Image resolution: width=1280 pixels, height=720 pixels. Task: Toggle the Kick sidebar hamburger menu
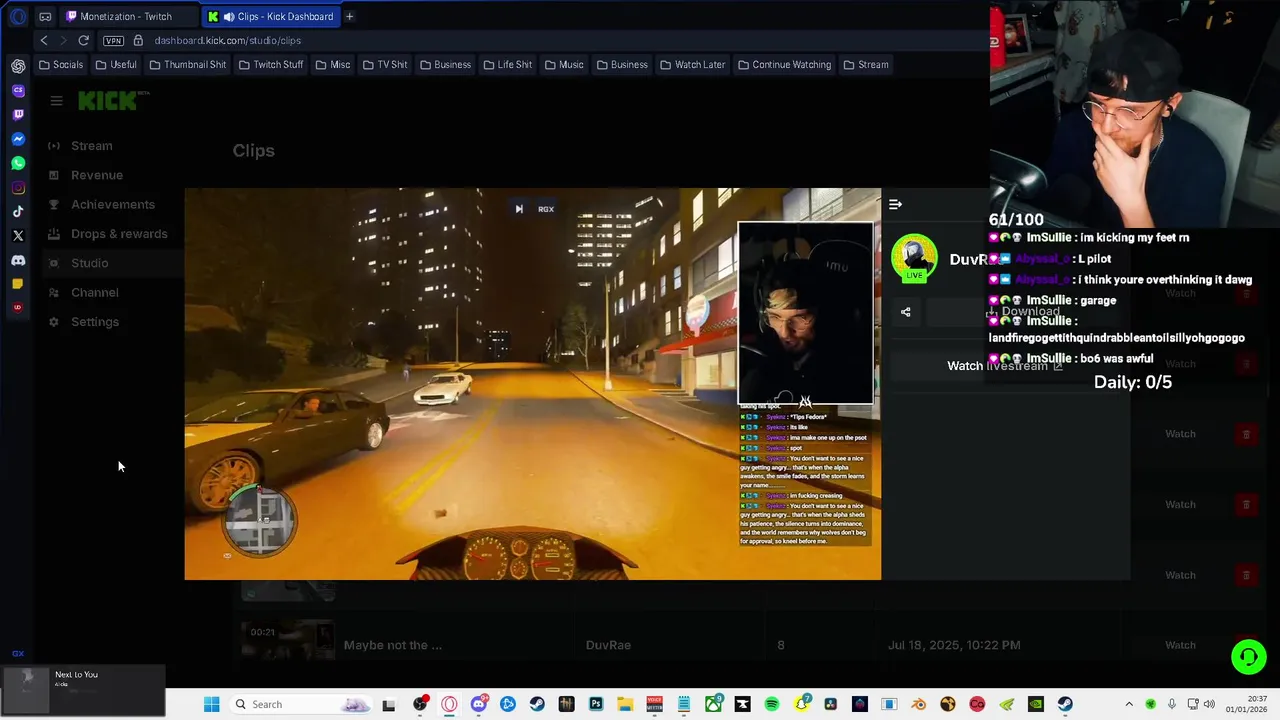coord(56,101)
